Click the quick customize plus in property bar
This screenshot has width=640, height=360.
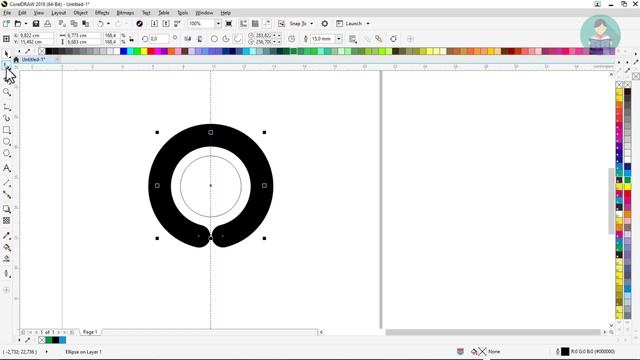(411, 39)
